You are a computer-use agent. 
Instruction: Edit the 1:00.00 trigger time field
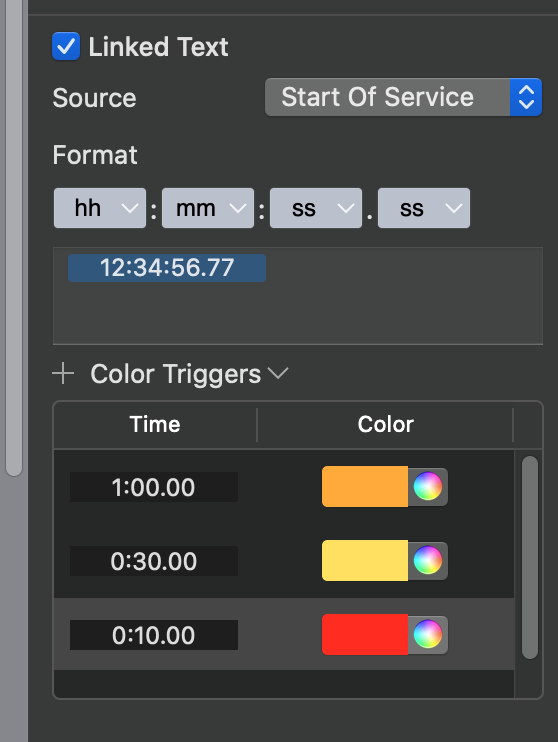tap(154, 487)
